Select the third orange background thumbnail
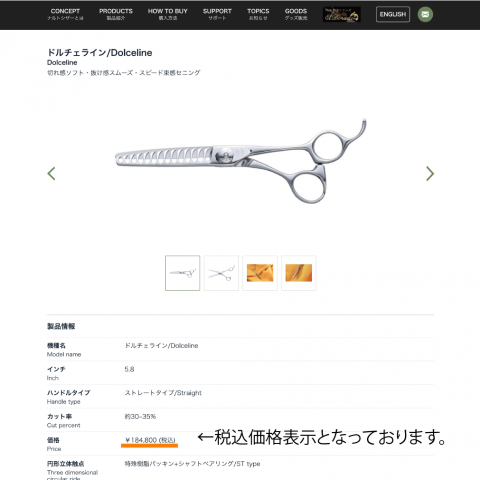 tap(260, 273)
